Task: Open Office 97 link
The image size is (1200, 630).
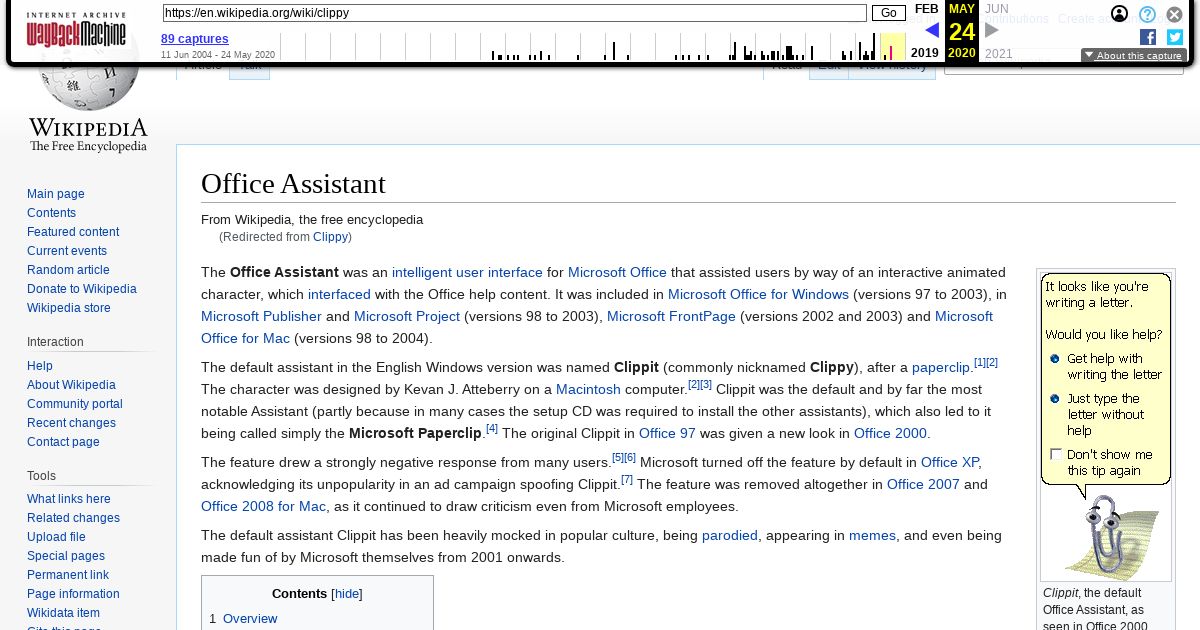Action: point(667,433)
